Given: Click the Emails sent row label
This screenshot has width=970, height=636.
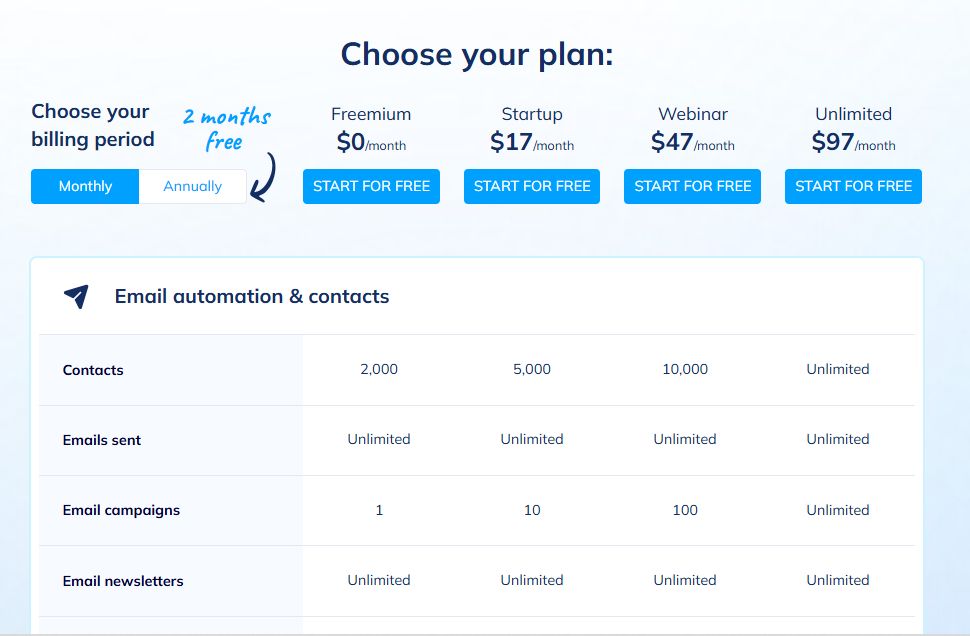Looking at the screenshot, I should (101, 440).
